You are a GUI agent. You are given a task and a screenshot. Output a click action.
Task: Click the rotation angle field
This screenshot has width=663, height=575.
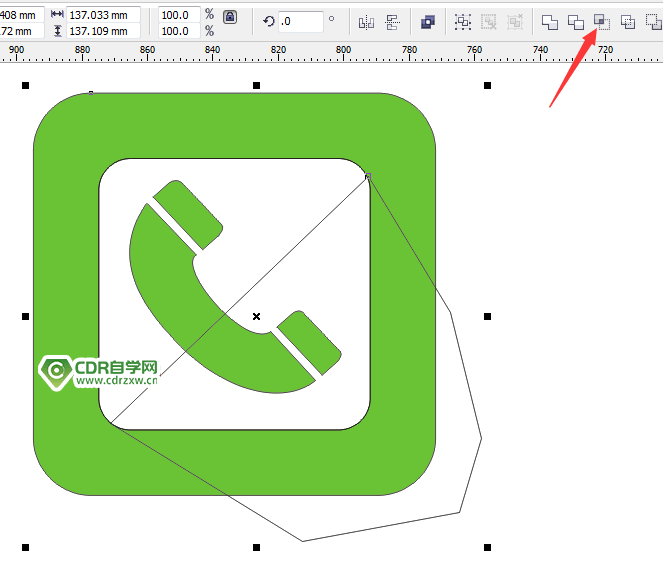coord(301,22)
